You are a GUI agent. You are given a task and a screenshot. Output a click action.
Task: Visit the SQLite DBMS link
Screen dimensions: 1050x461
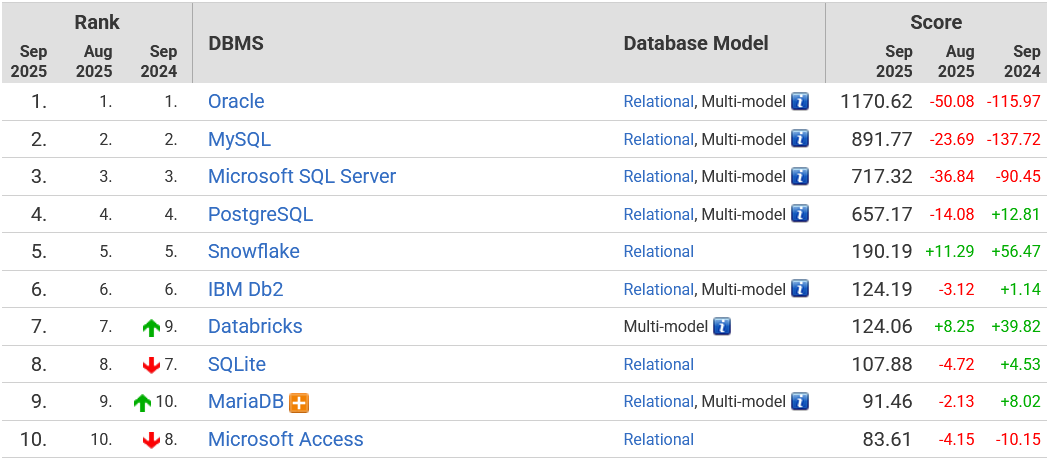[237, 364]
